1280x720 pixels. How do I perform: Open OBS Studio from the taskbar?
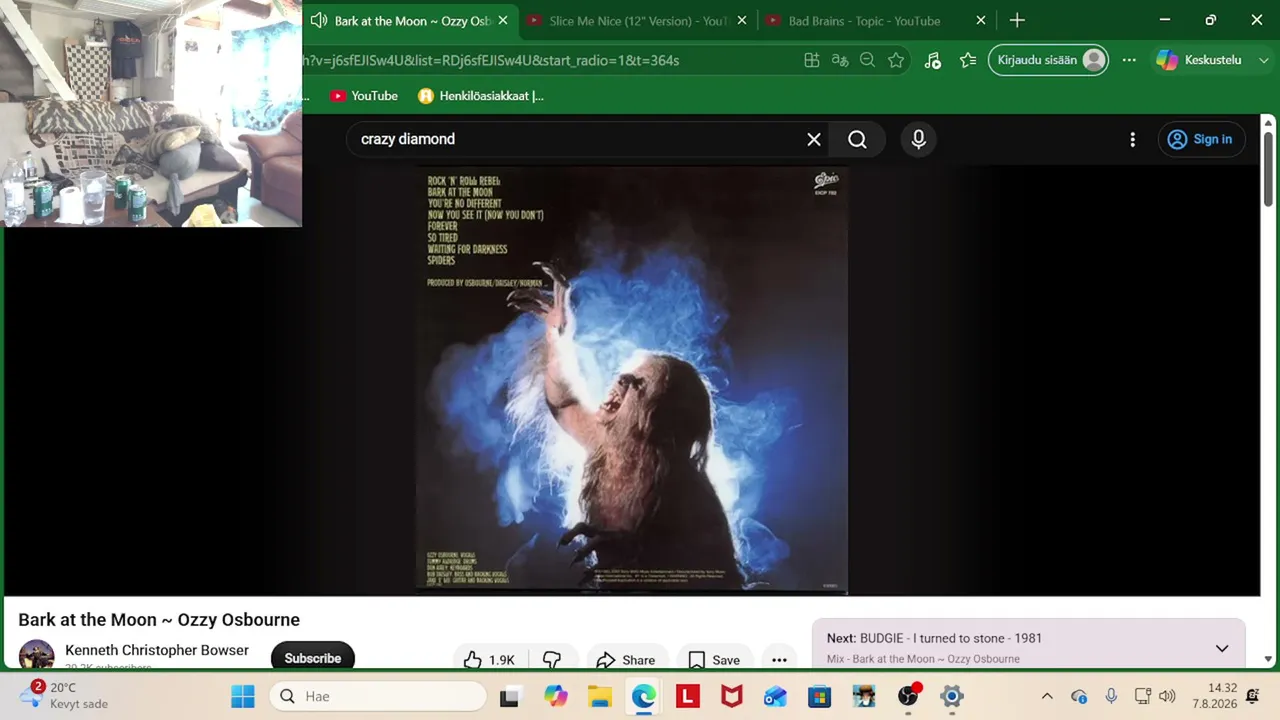click(x=908, y=696)
